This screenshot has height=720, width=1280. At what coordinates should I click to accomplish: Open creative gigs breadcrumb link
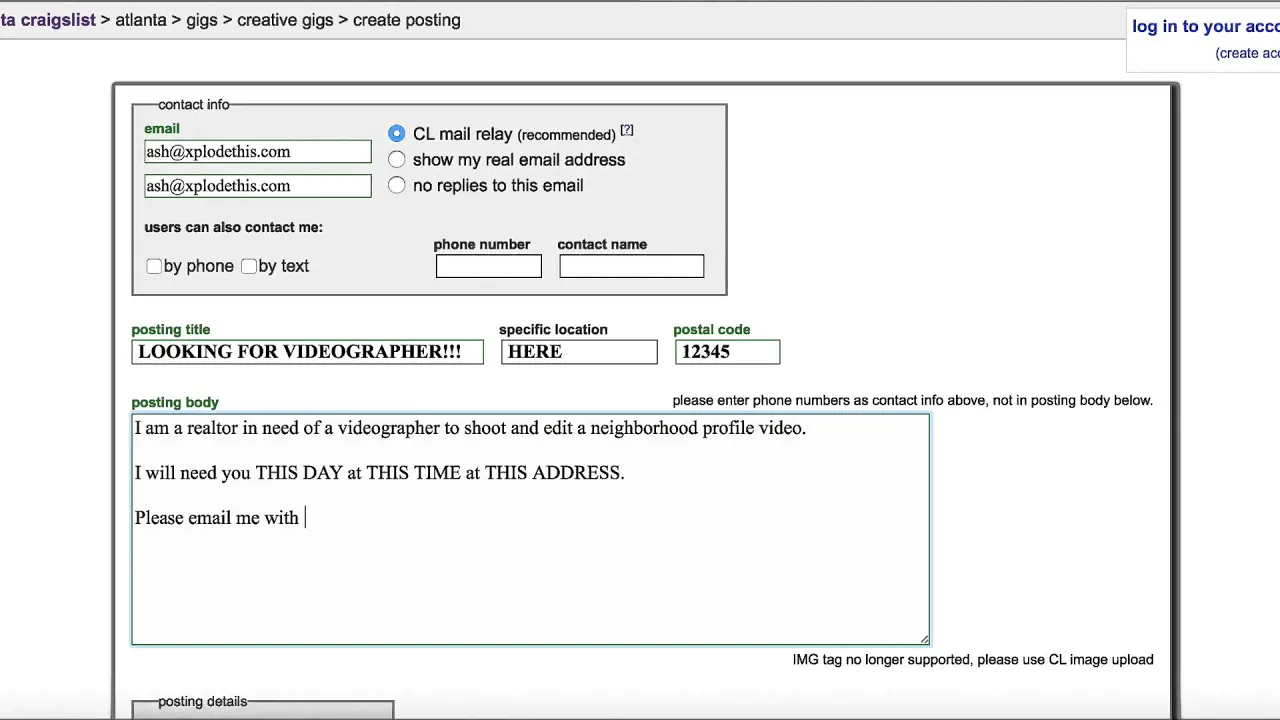(x=285, y=20)
